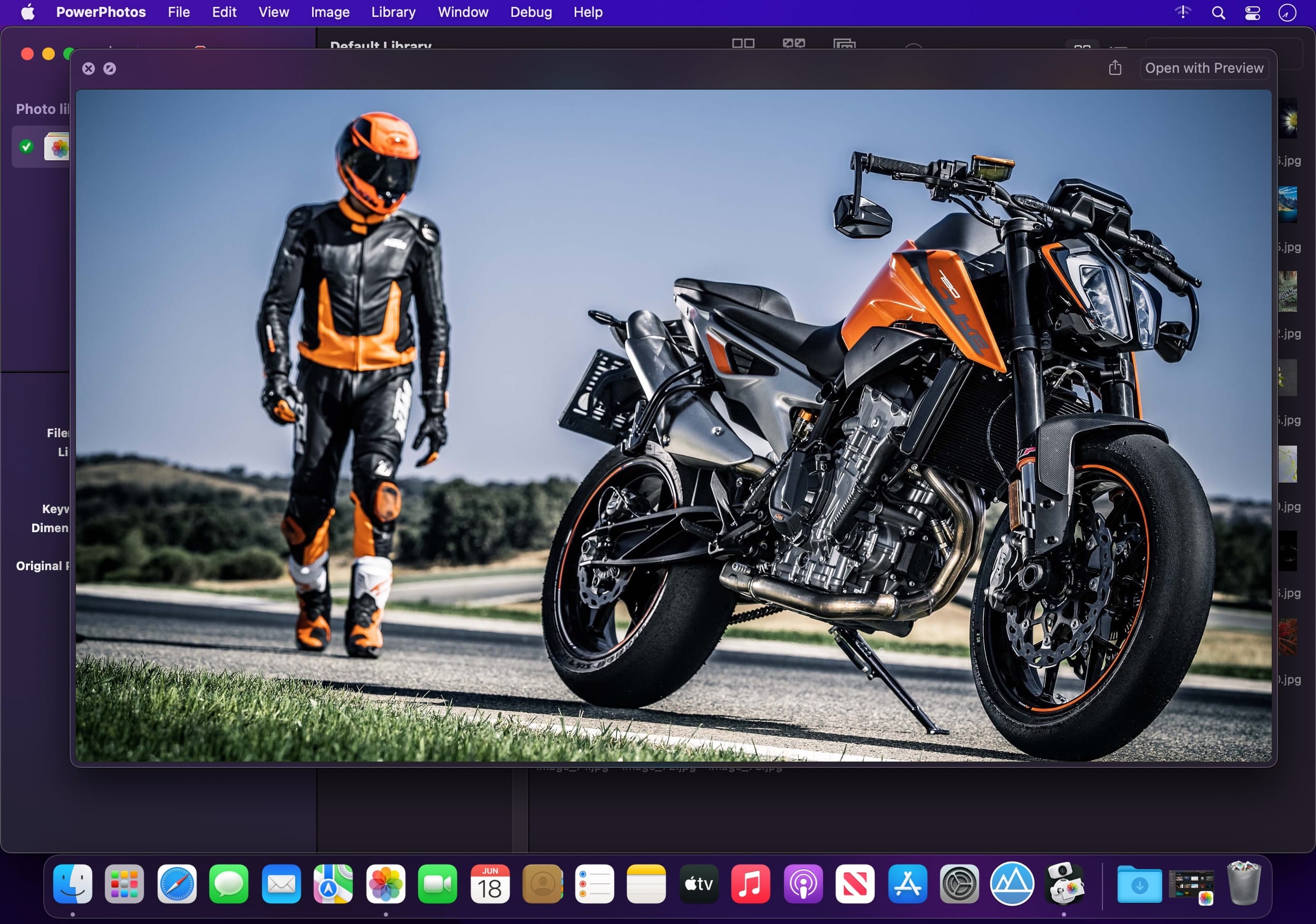Open the Downloads folder stack in the dock
This screenshot has width=1316, height=924.
click(1139, 884)
